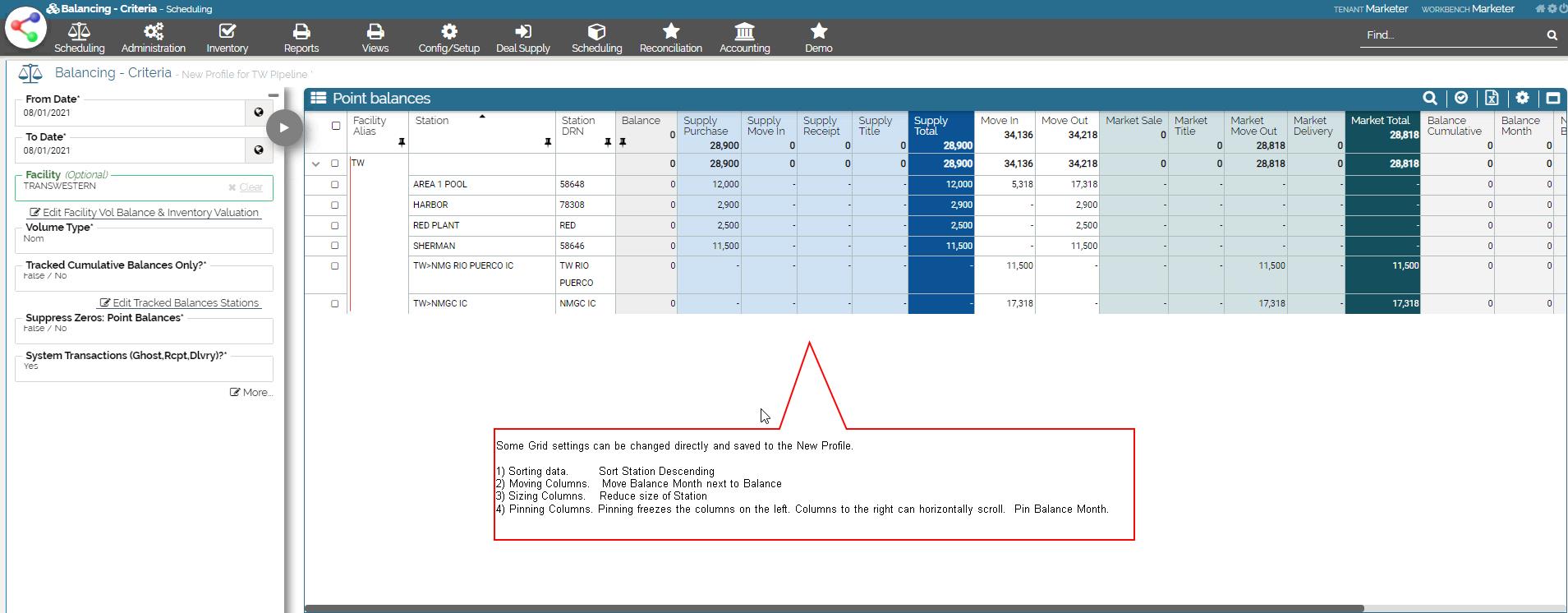1568x613 pixels.
Task: Clear the Facility selection
Action: [x=246, y=187]
